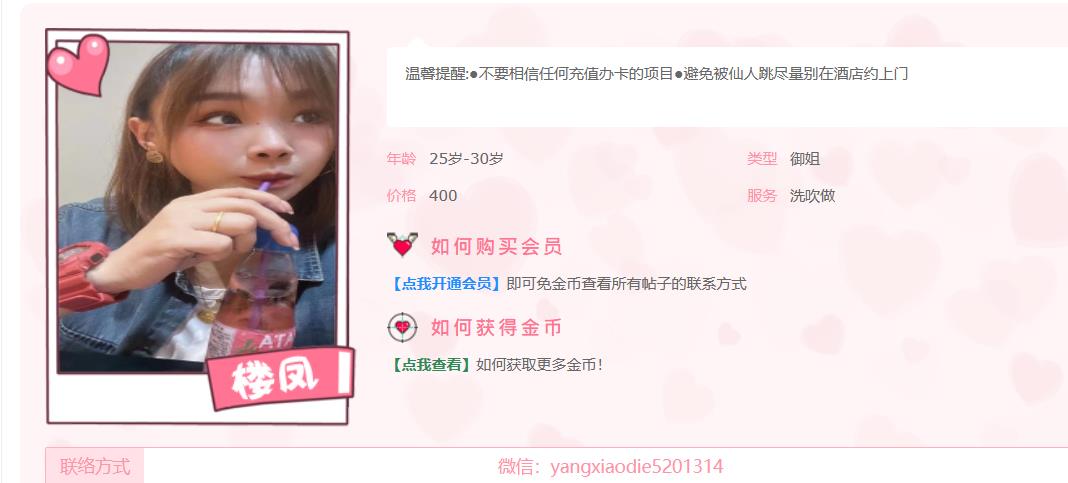Click the 楼凤 badge on the photo frame
The image size is (1068, 483).
(280, 378)
